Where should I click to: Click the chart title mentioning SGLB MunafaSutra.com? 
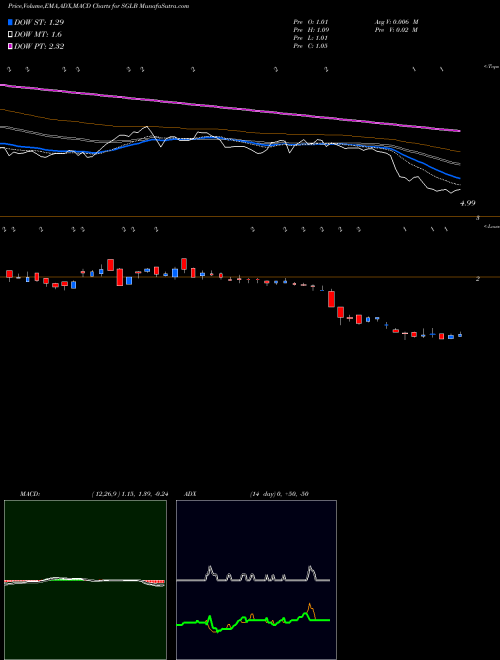pos(98,6)
